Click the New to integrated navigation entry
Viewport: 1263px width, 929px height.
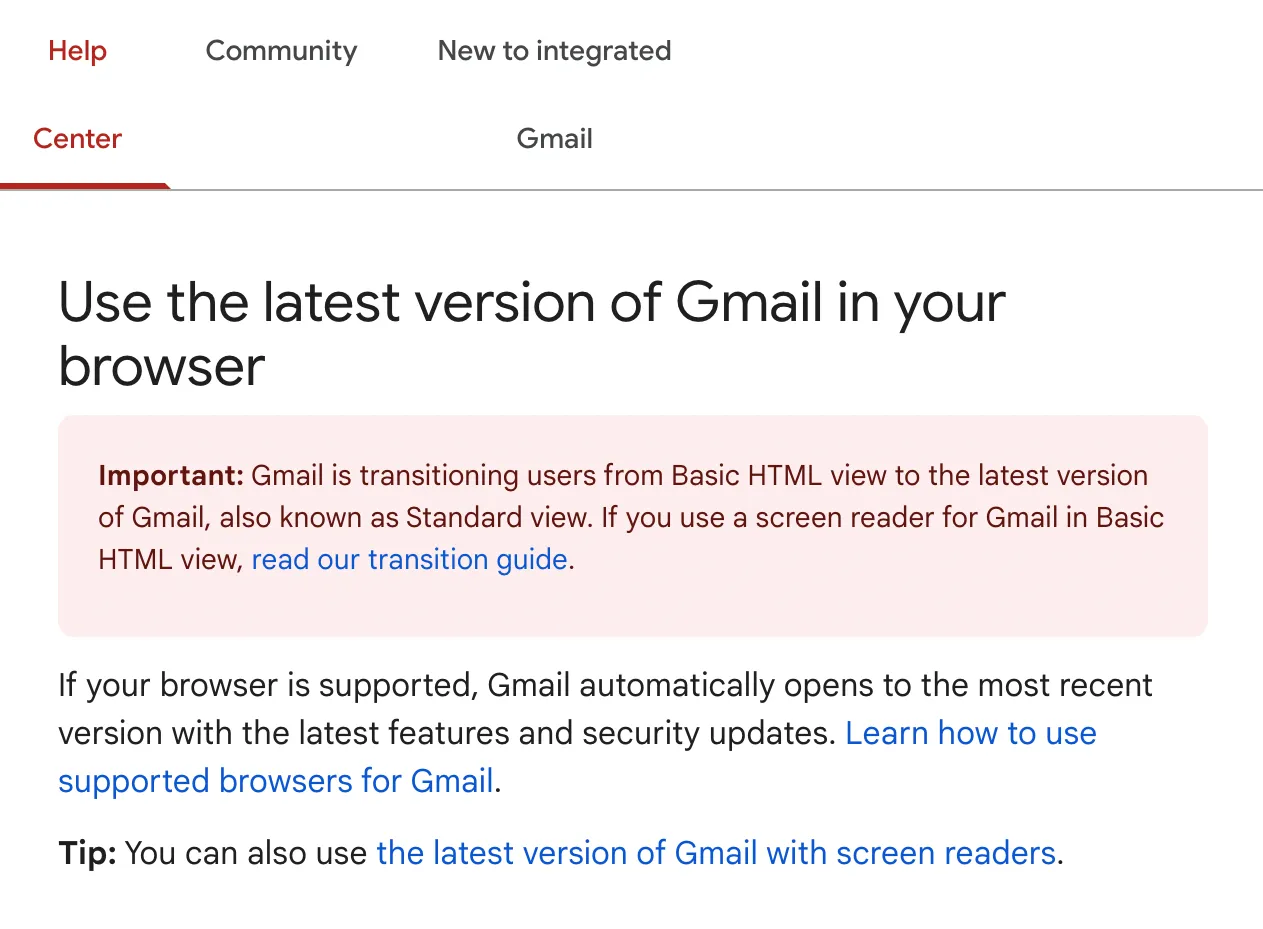click(x=554, y=50)
